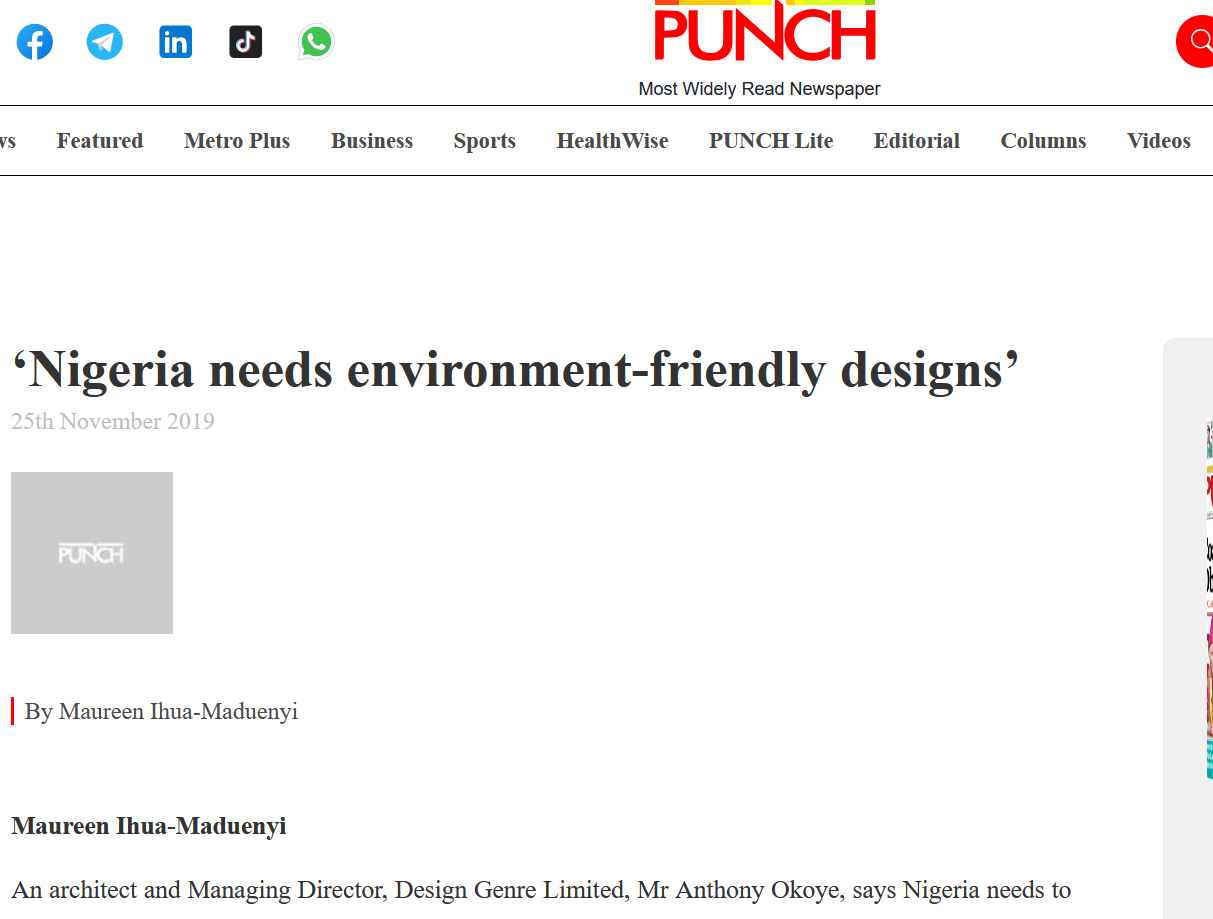Click the red search magnifier icon

tap(1196, 42)
